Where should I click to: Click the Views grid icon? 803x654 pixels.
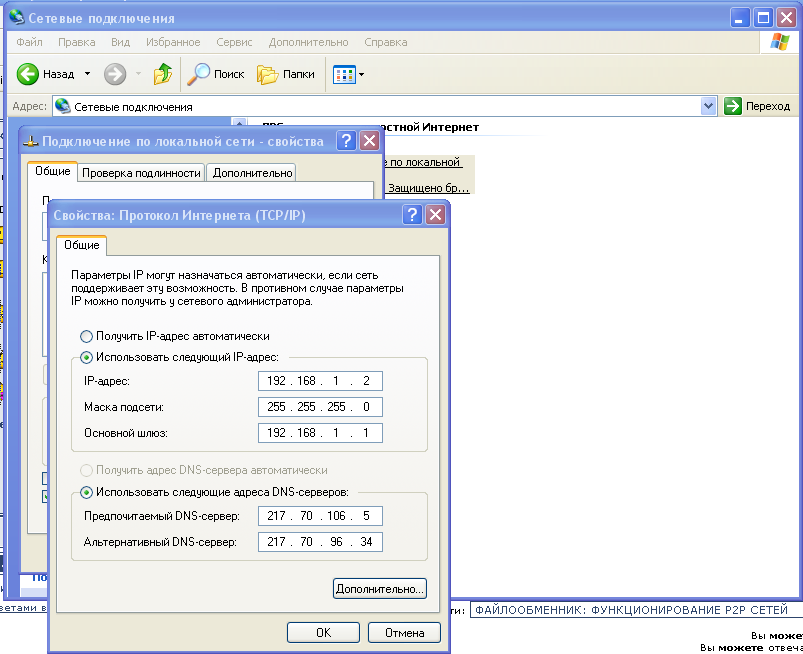coord(343,74)
